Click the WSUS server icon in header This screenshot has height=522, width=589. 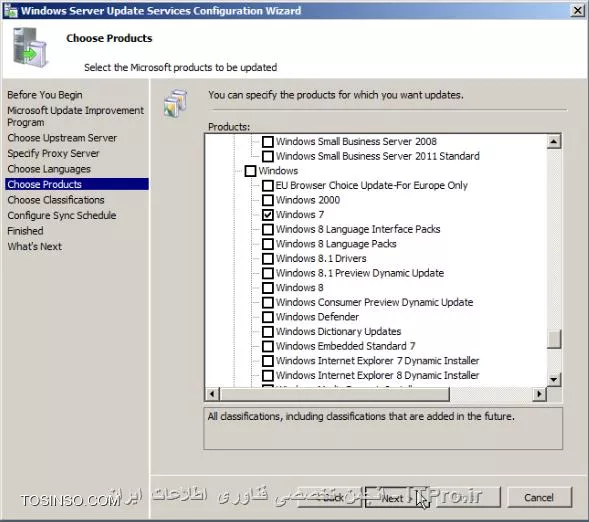click(30, 48)
